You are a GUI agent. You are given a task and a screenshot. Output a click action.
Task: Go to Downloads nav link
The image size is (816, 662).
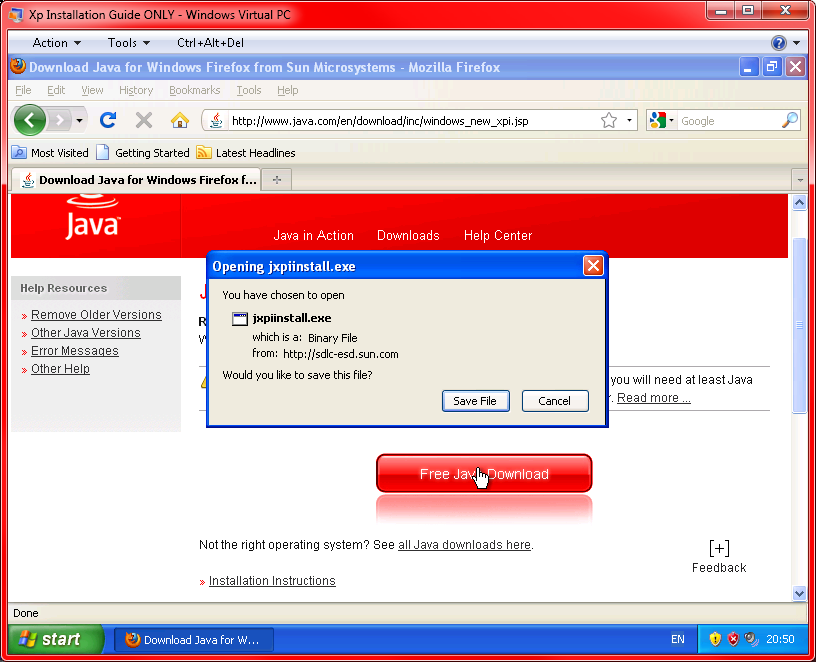coord(408,236)
